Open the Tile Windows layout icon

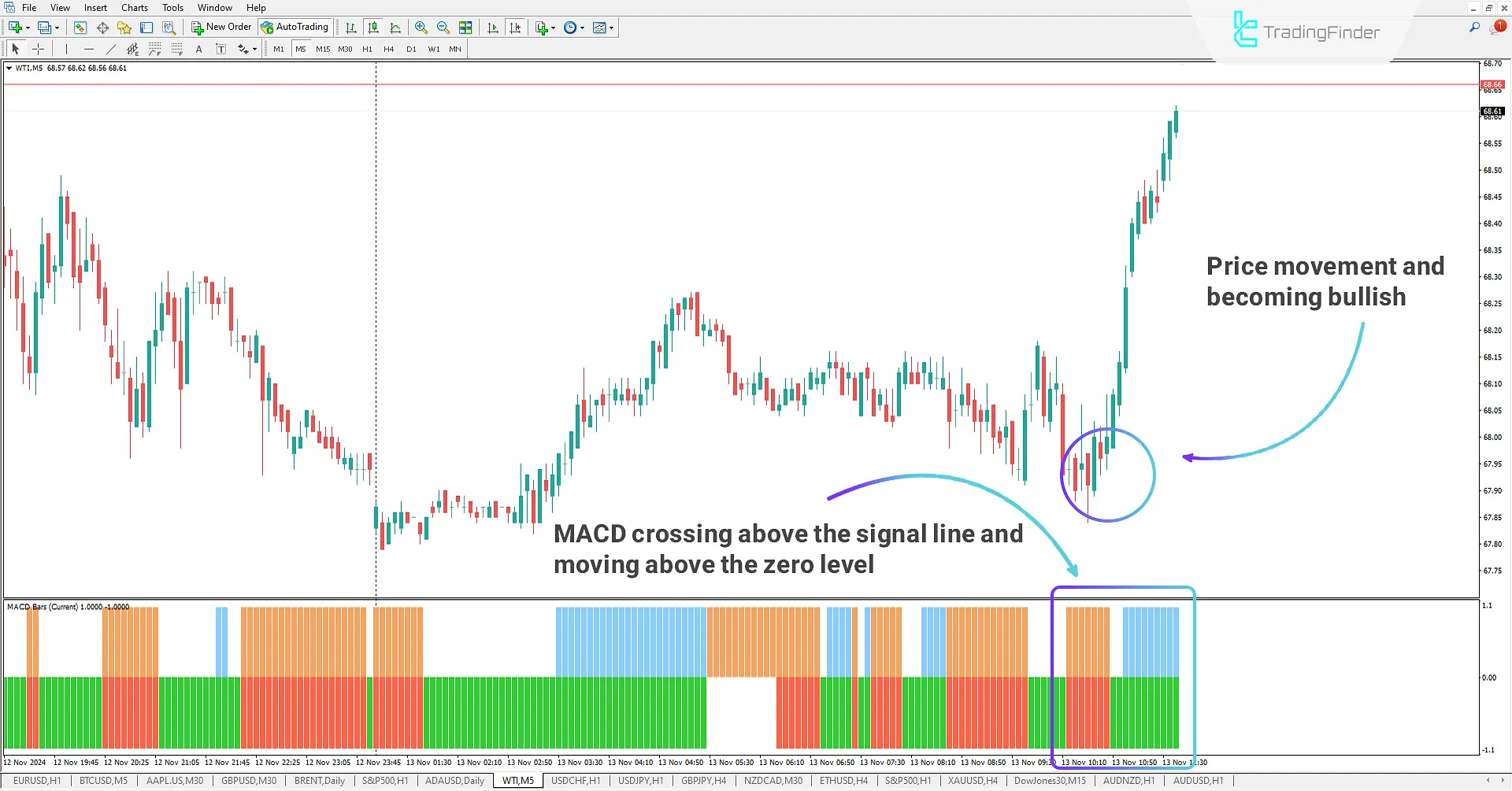[465, 28]
